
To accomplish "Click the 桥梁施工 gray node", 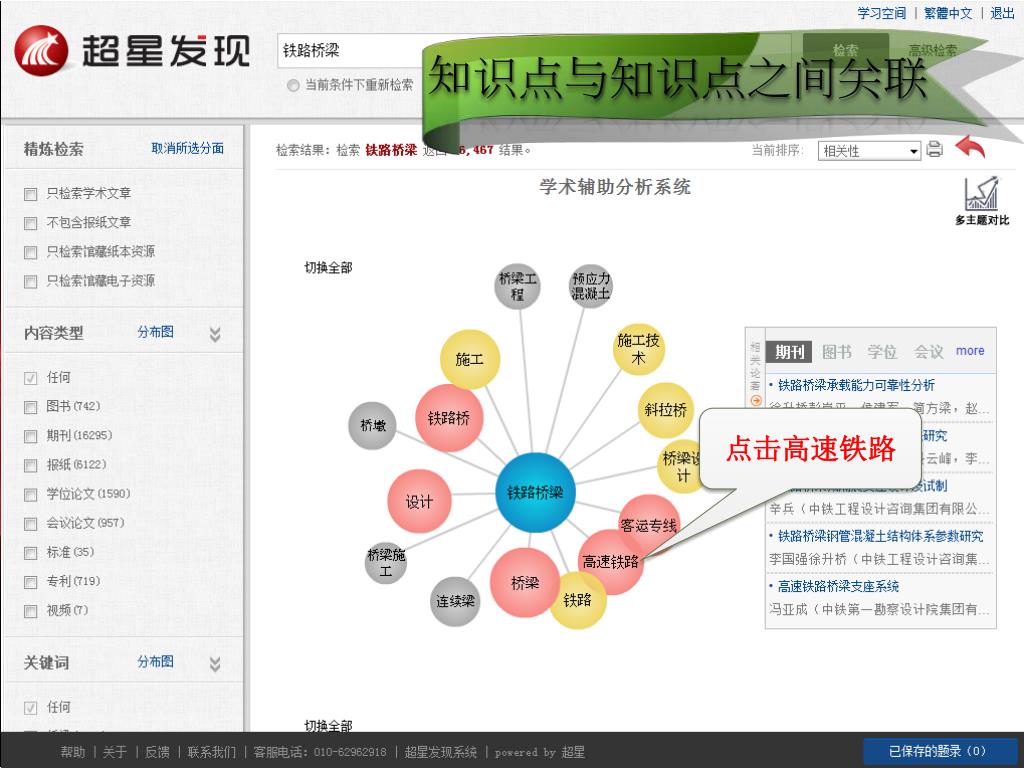I will pos(386,562).
